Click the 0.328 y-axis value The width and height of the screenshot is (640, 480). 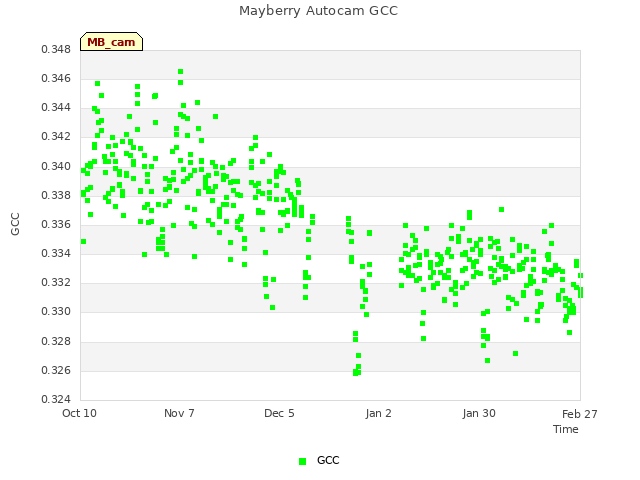(56, 341)
